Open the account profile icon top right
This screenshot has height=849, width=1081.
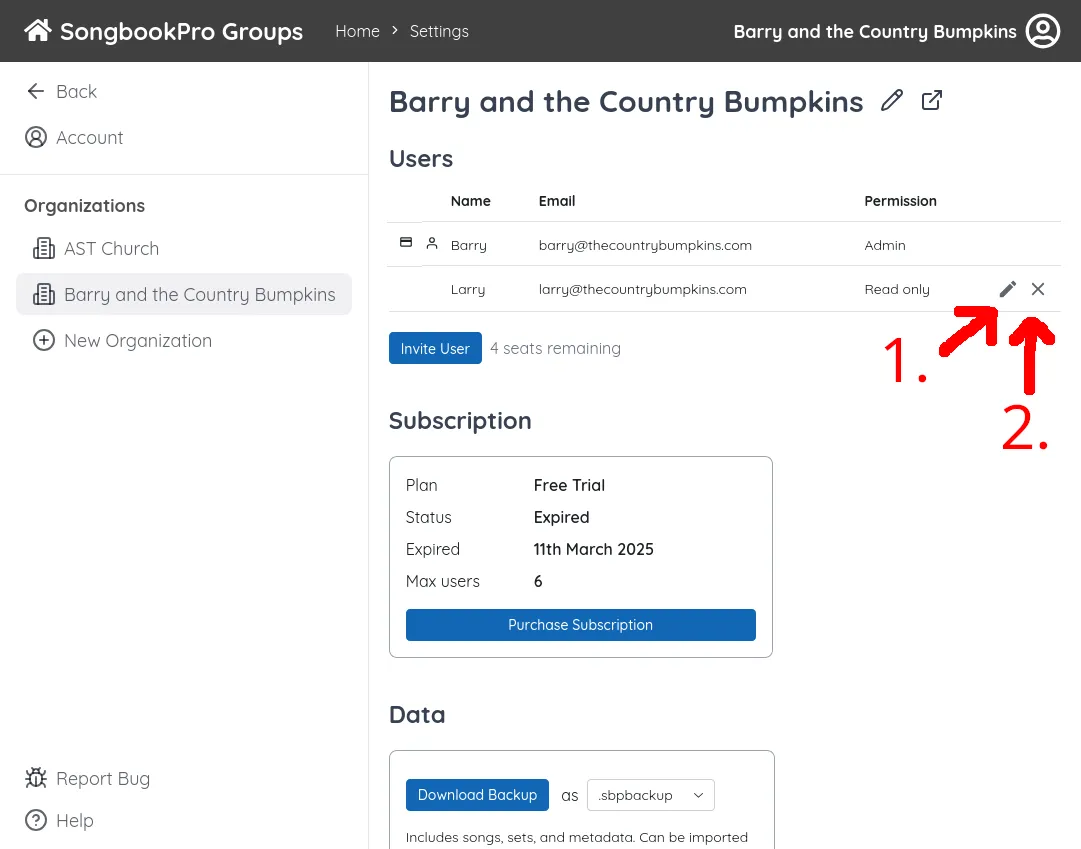point(1043,31)
